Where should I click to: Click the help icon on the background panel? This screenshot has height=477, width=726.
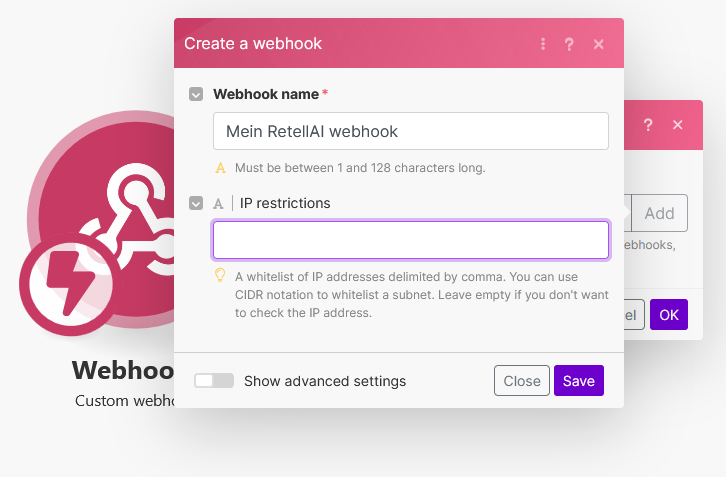click(x=648, y=125)
